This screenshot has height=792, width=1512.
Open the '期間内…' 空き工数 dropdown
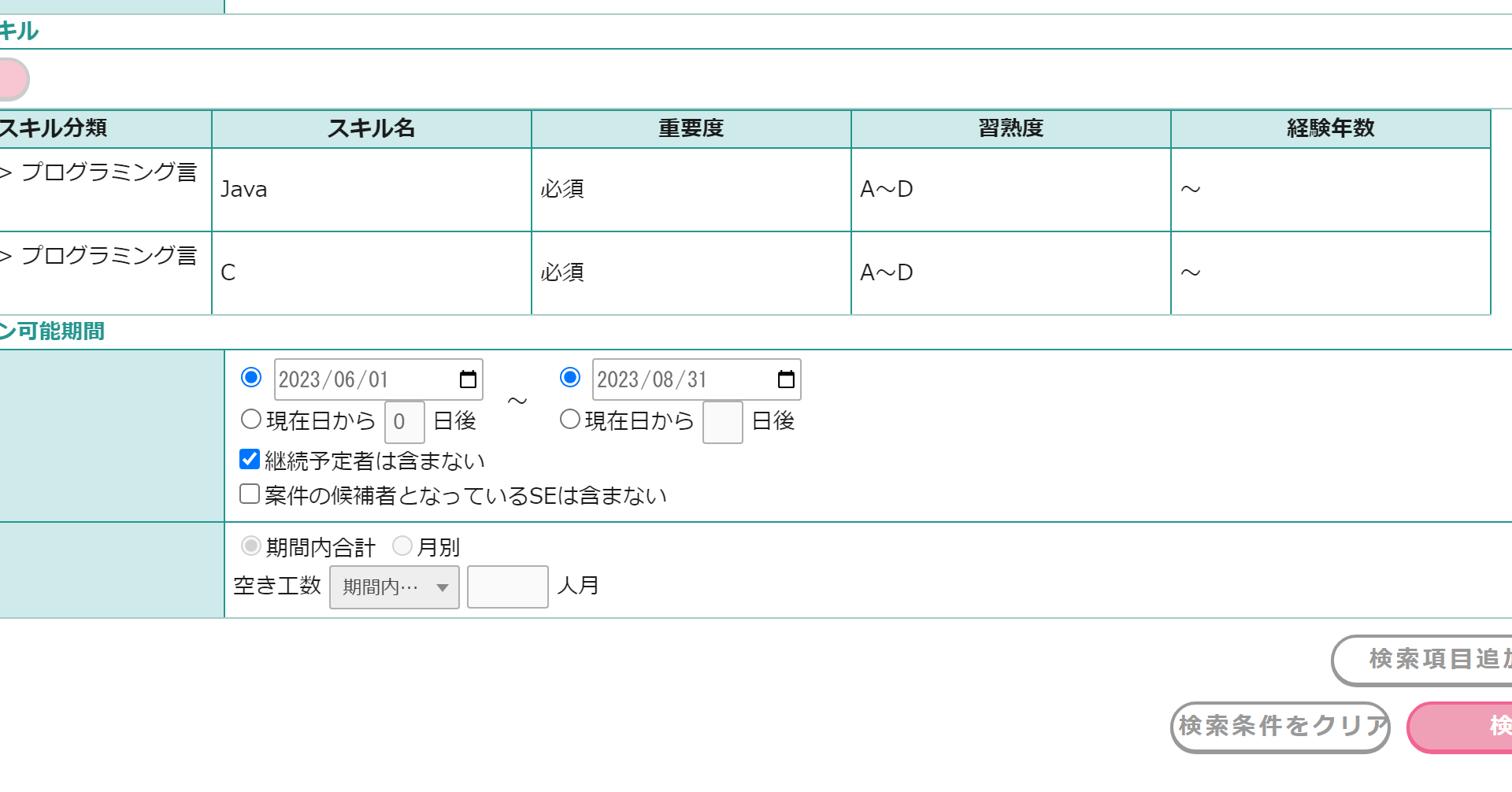395,587
